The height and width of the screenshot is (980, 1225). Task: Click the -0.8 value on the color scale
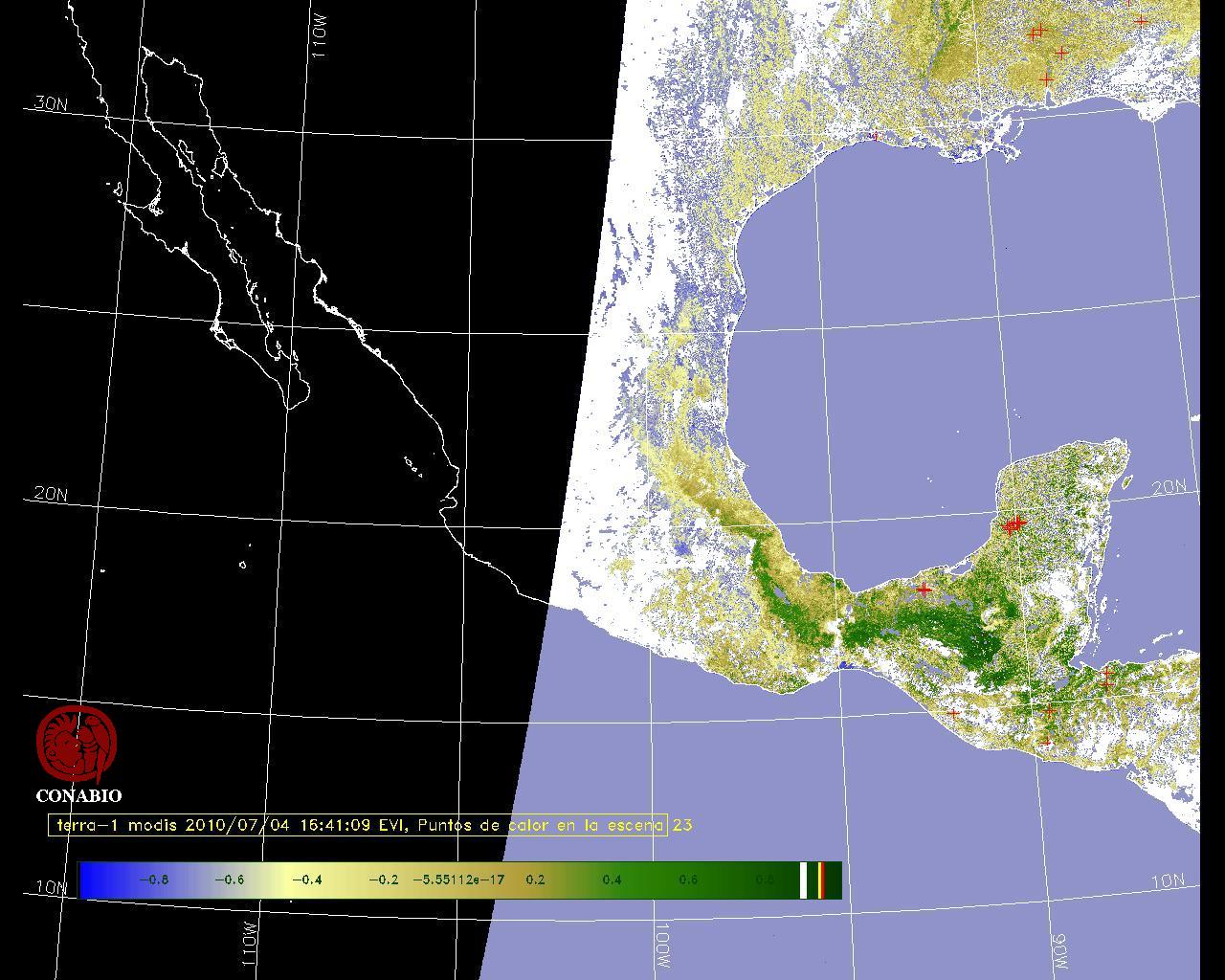click(153, 880)
